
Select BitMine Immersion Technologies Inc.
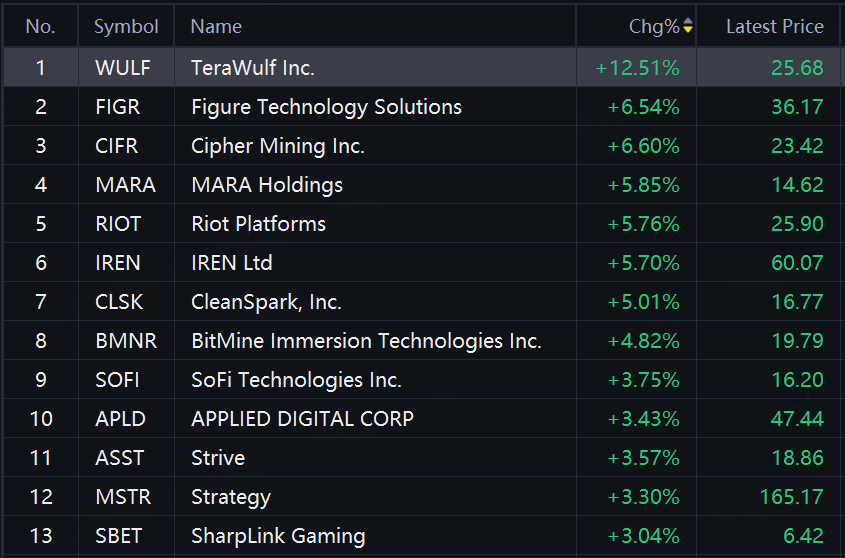[366, 341]
